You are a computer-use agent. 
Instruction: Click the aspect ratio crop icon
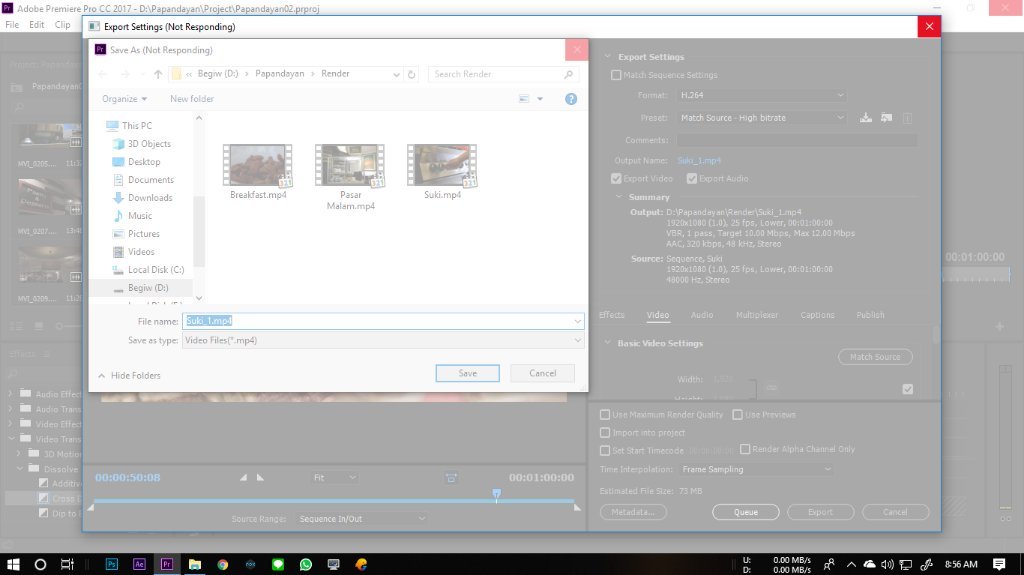coord(451,478)
